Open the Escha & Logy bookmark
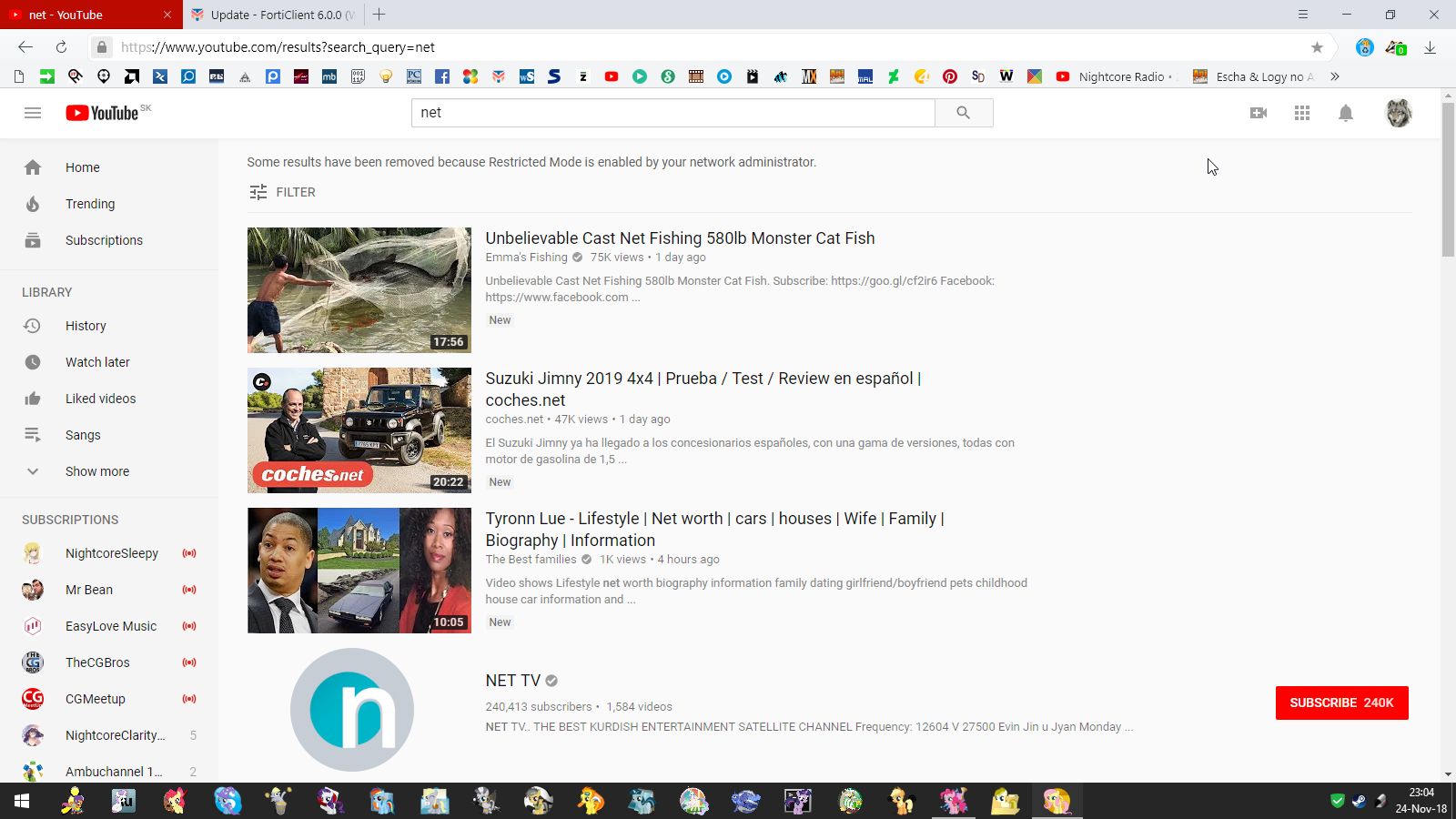This screenshot has width=1456, height=819. click(x=1254, y=76)
